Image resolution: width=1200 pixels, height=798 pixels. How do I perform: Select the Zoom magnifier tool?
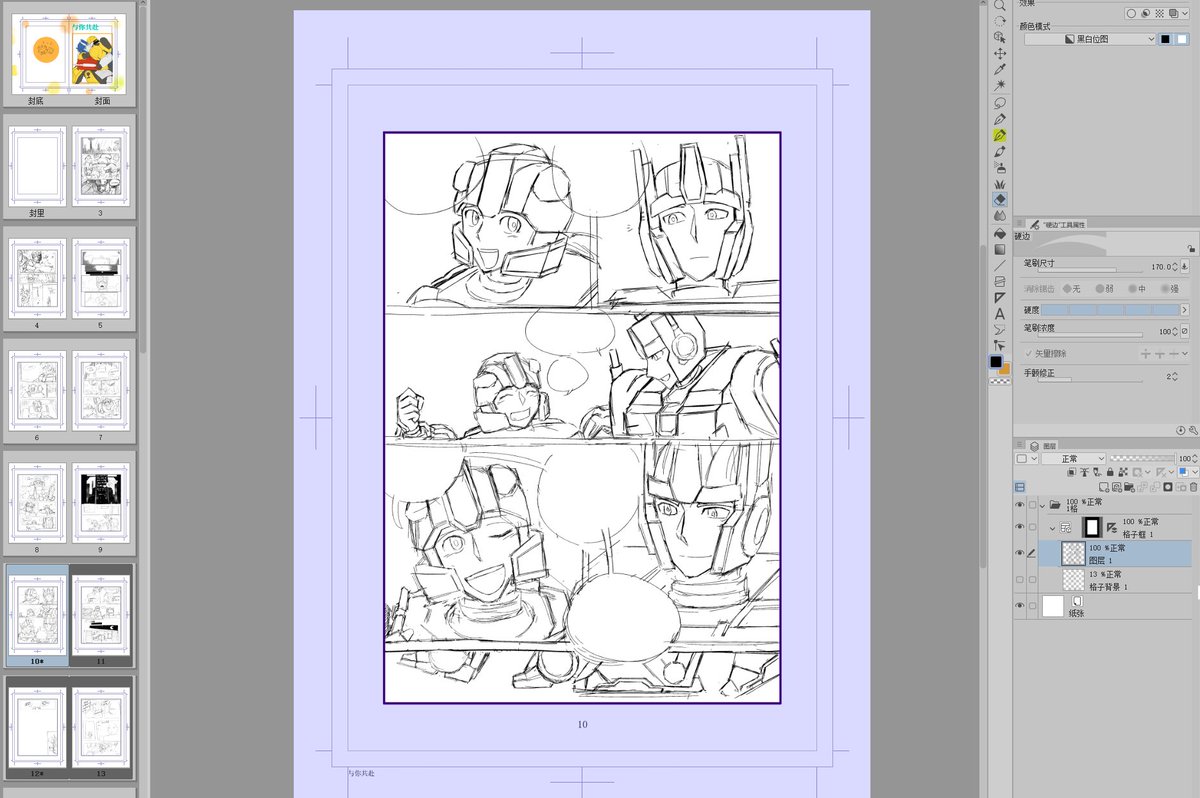(x=999, y=6)
